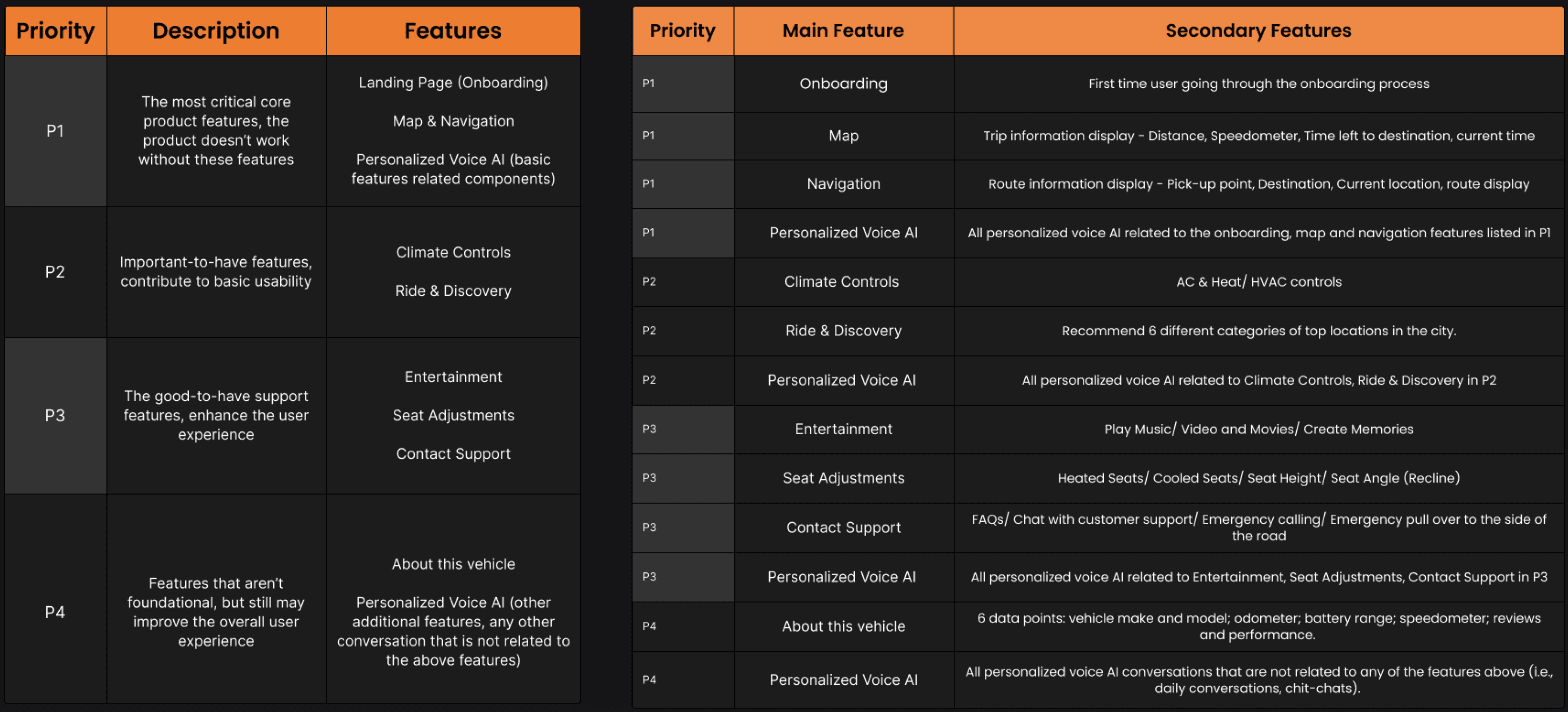Select the Entertainment main feature row

(x=1097, y=430)
